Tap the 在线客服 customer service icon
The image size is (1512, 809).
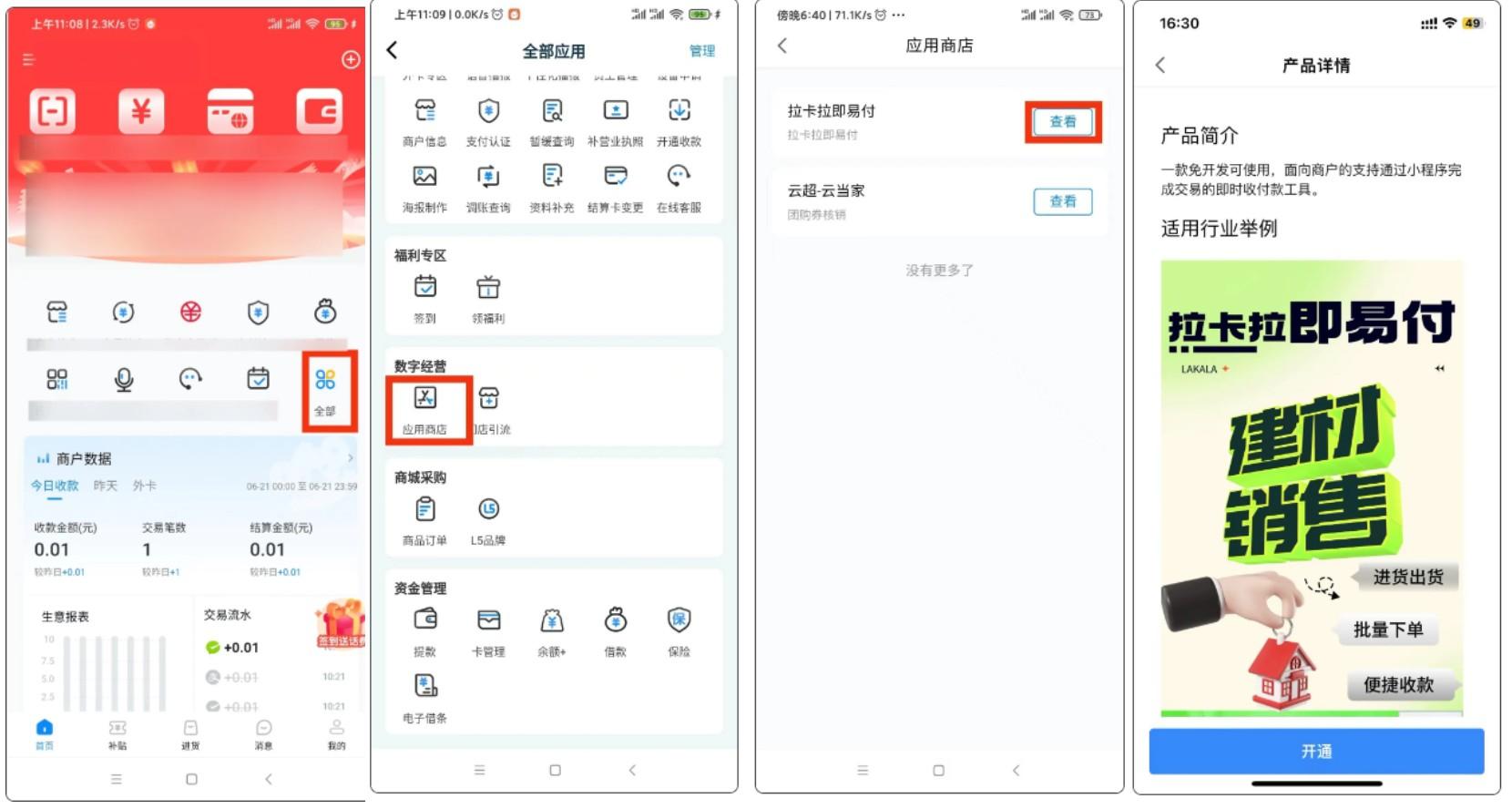[x=679, y=187]
